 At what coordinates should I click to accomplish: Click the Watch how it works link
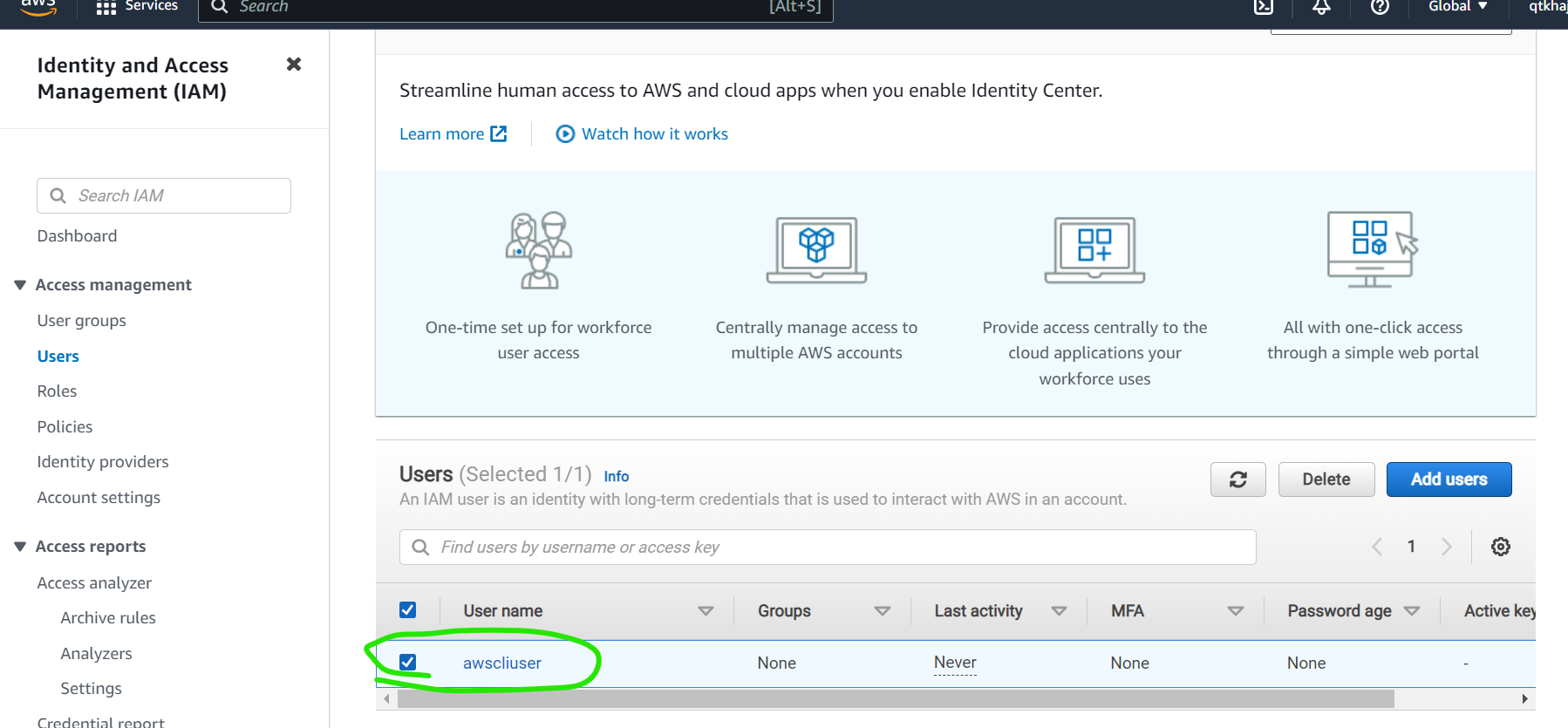click(x=655, y=134)
